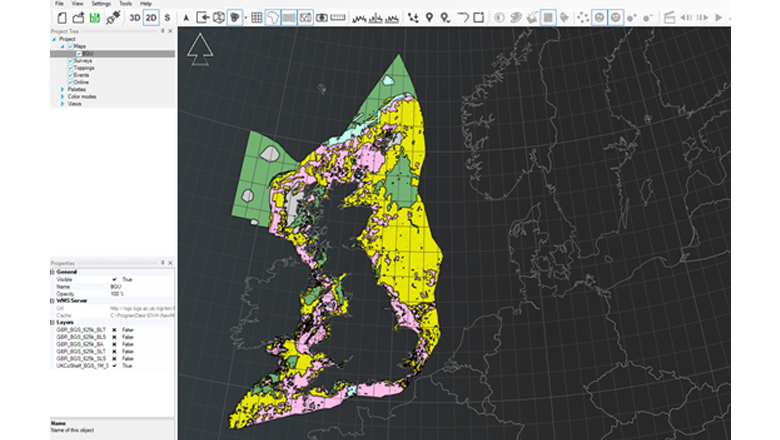Step backward in playback
This screenshot has height=440, width=780.
coord(686,18)
